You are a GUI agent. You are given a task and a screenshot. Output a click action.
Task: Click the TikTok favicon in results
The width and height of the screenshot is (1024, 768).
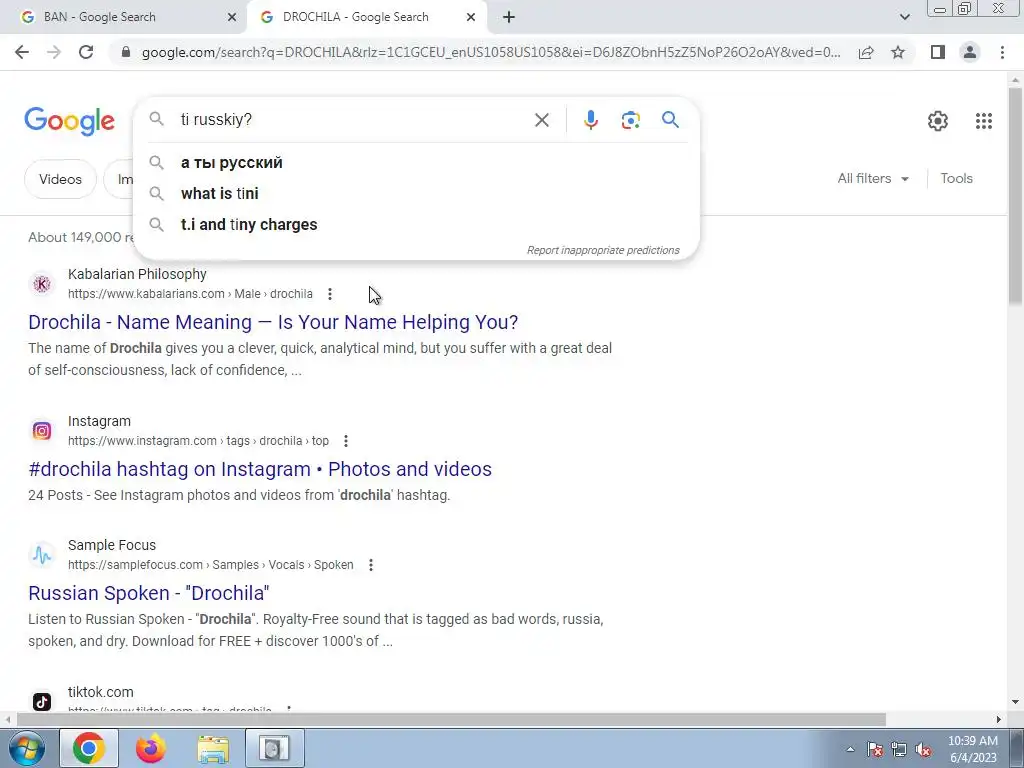42,701
